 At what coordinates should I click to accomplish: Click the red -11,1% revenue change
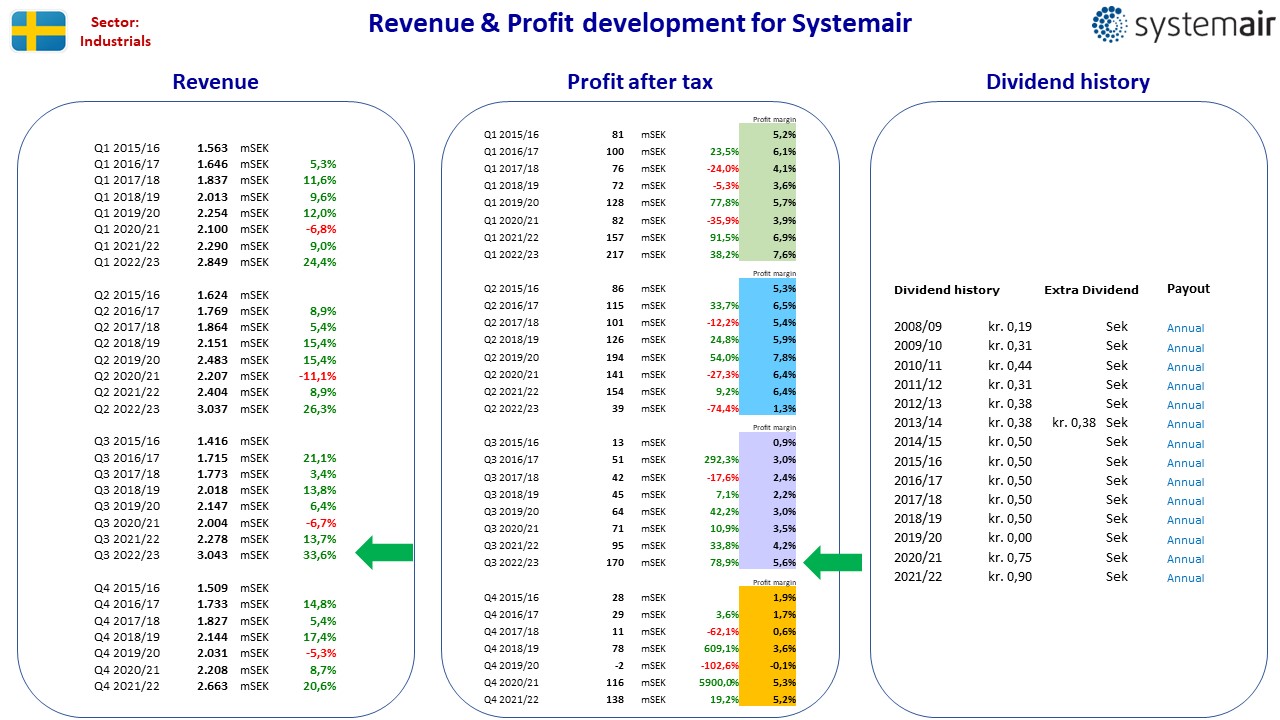pos(318,376)
